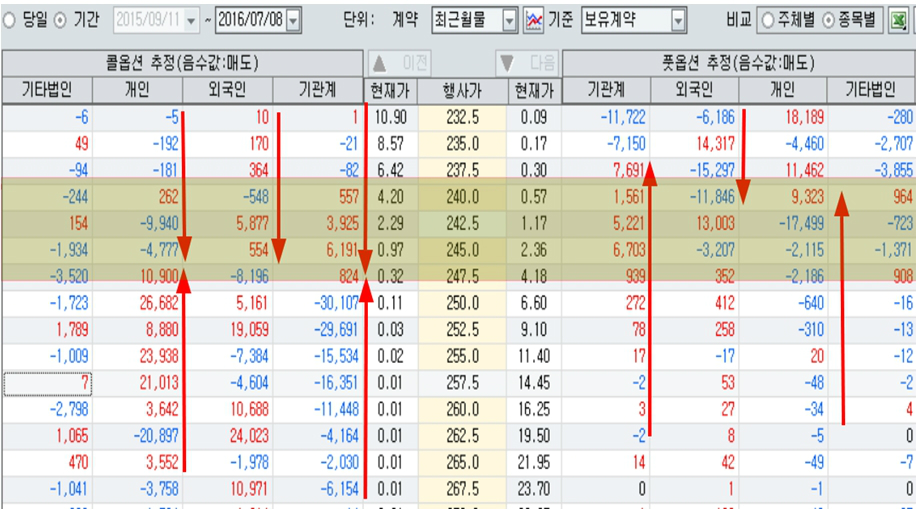Choose the 주체별 comparison option
Viewport: 916px width, 509px height.
(x=768, y=19)
